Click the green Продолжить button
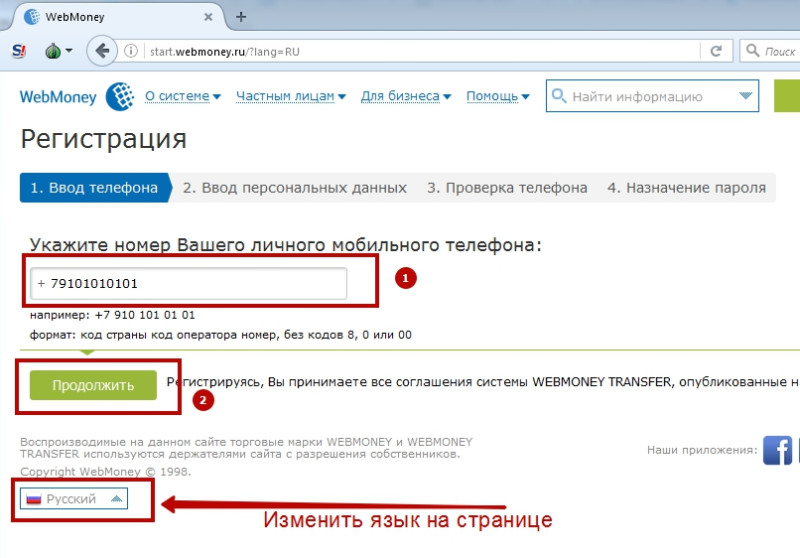The height and width of the screenshot is (558, 800). 93,385
